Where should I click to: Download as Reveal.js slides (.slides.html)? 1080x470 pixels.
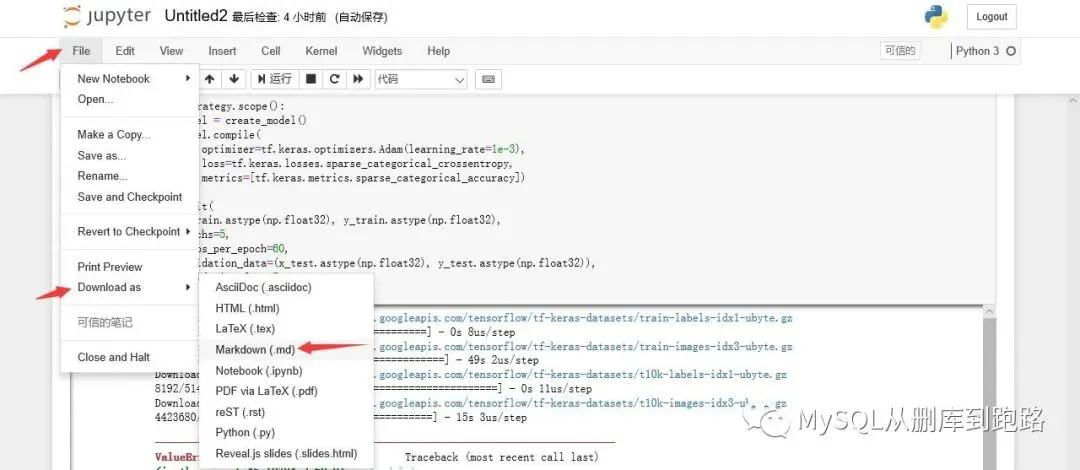tap(286, 453)
